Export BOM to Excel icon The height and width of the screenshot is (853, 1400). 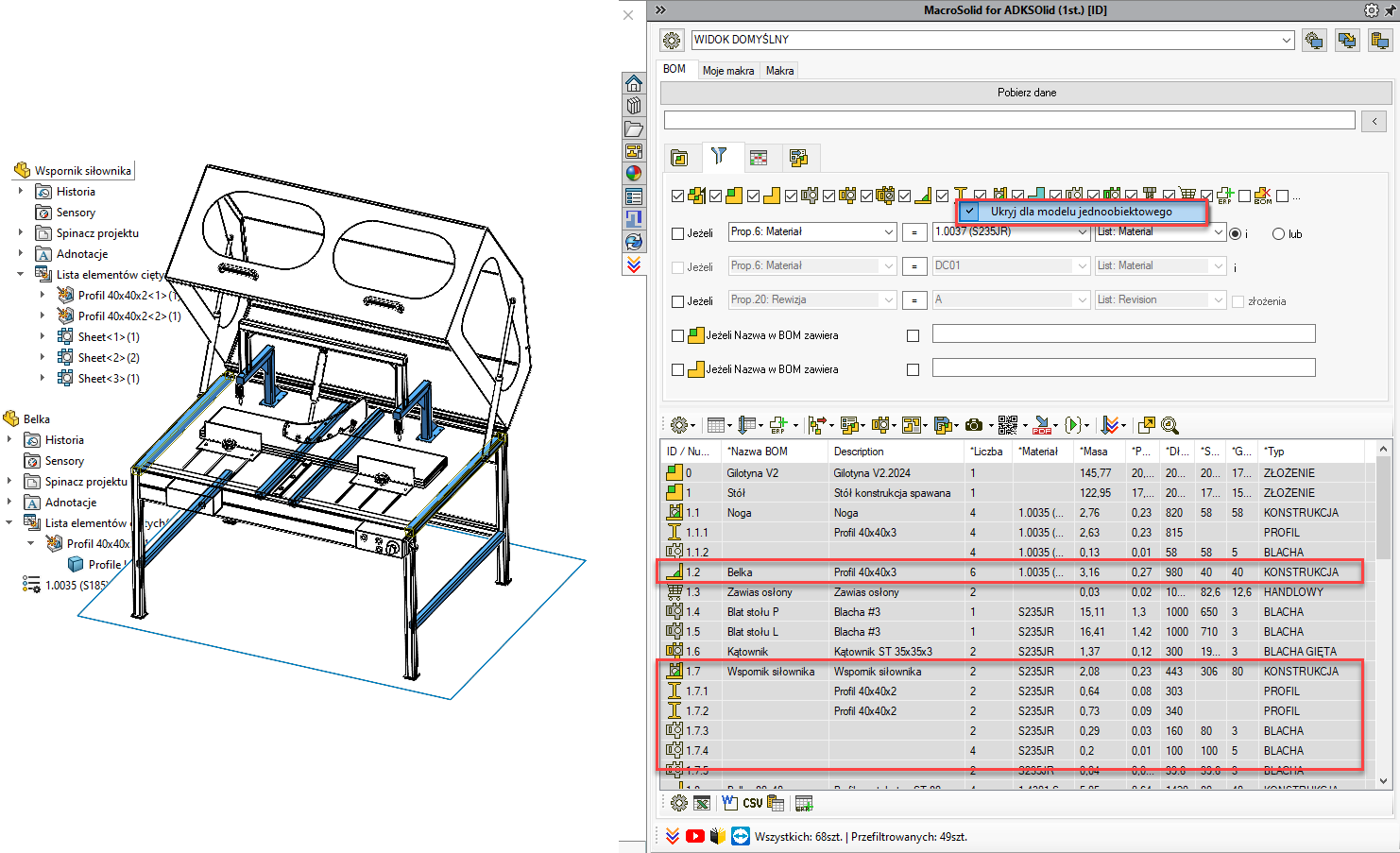pos(702,803)
